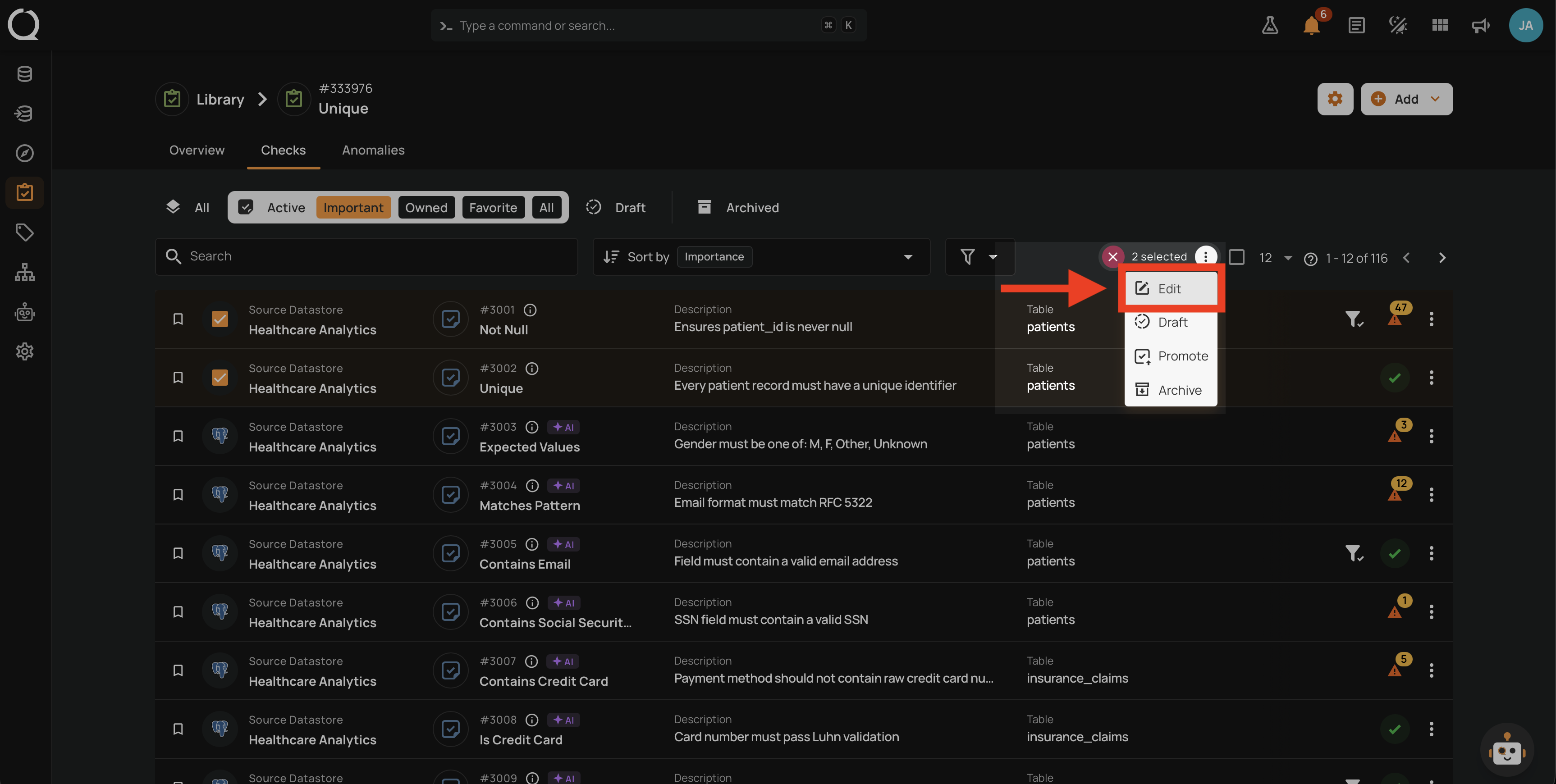Open the filter funnel dropdown
The image size is (1556, 784).
point(979,257)
